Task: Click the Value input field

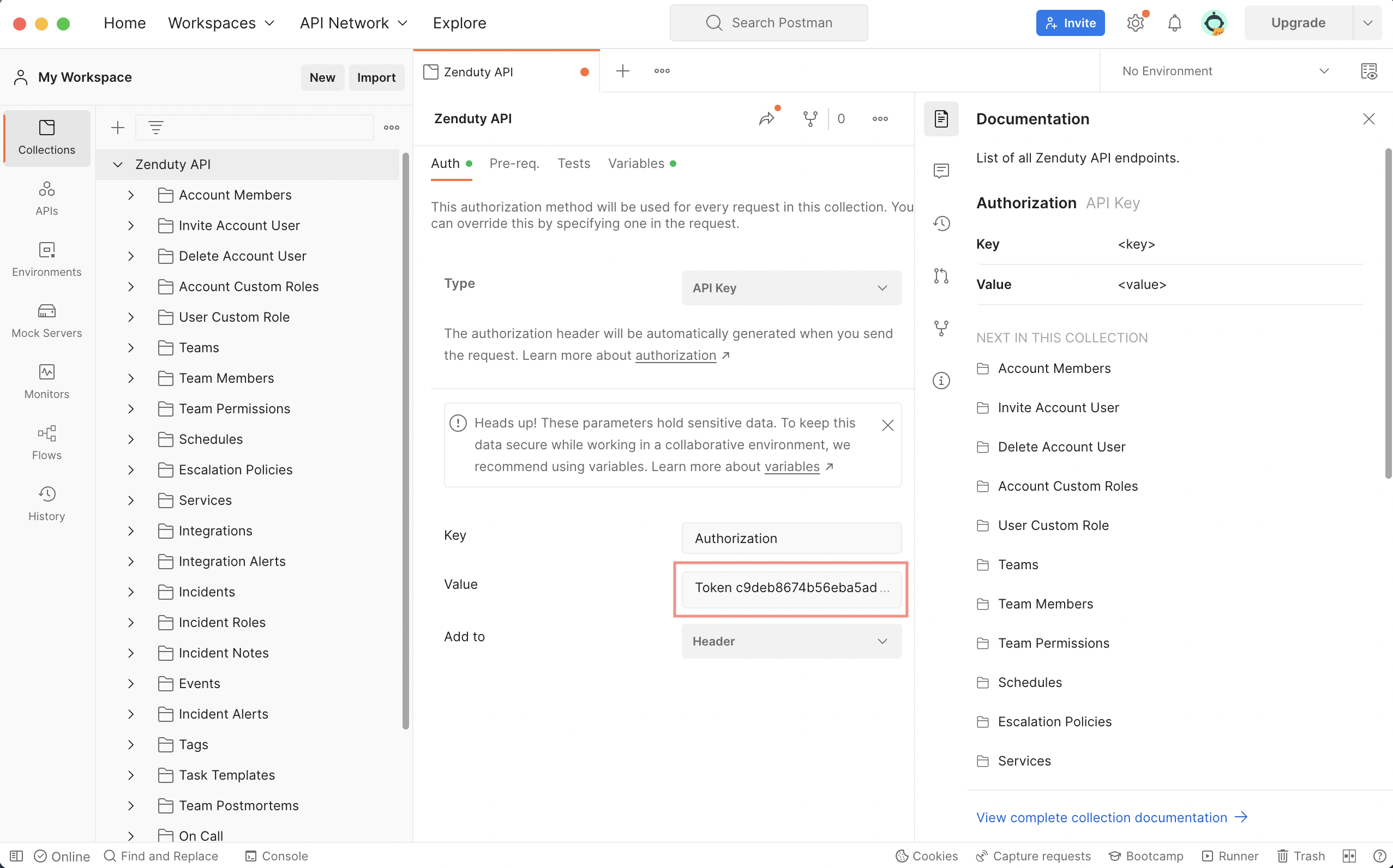Action: pos(791,588)
